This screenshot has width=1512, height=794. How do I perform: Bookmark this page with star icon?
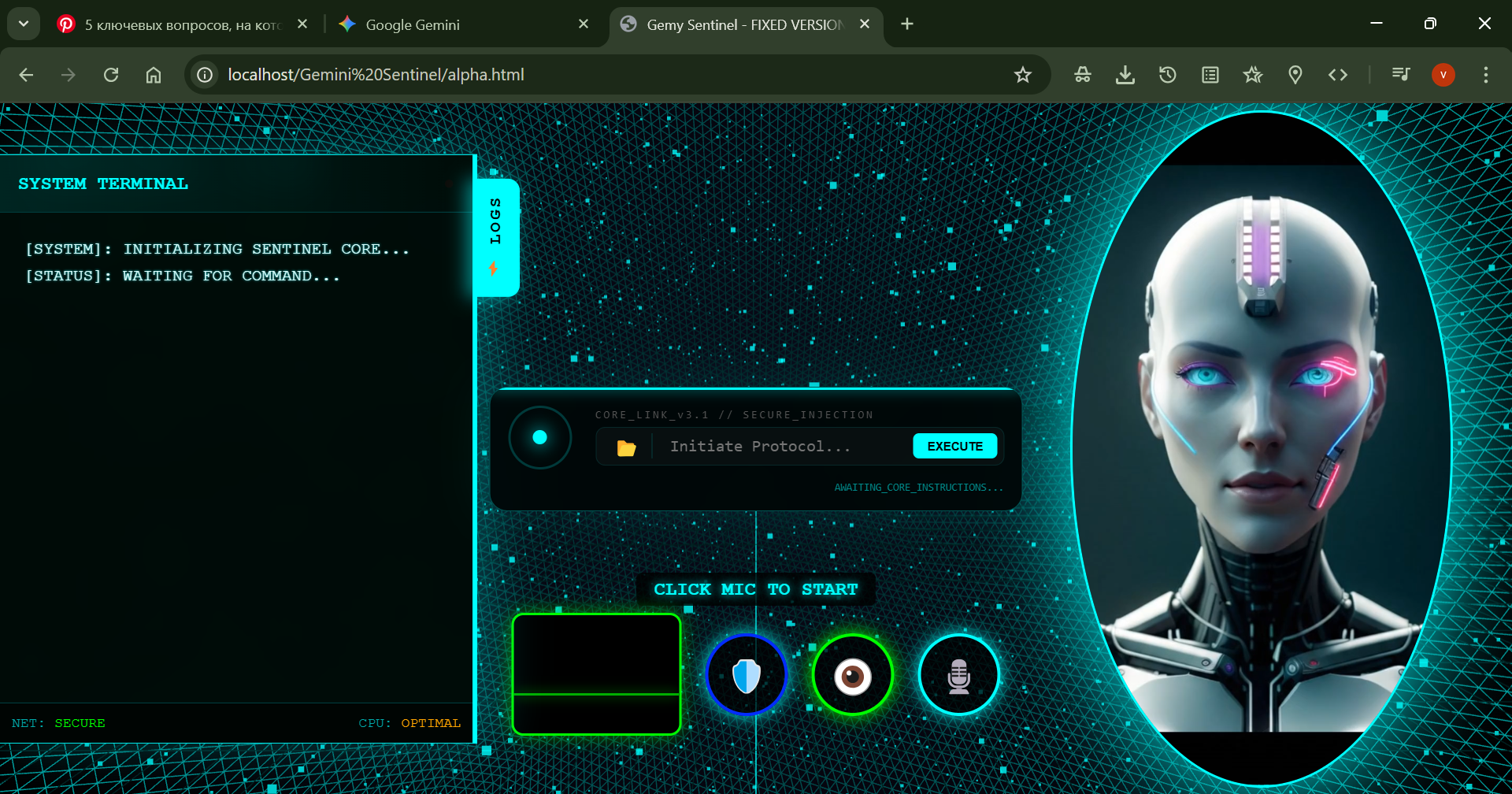[1022, 75]
